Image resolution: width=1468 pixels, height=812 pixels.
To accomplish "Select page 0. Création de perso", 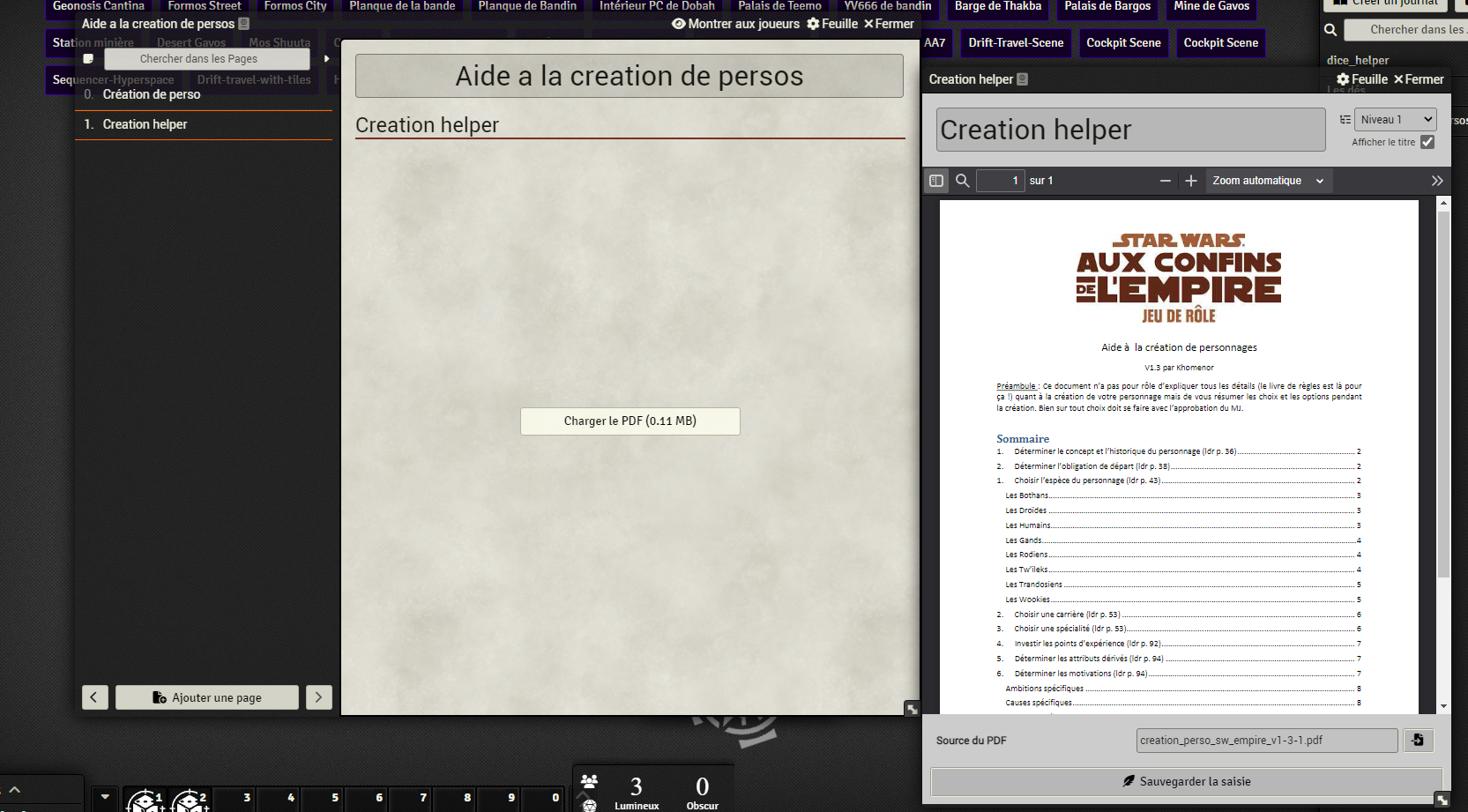I will coord(204,94).
